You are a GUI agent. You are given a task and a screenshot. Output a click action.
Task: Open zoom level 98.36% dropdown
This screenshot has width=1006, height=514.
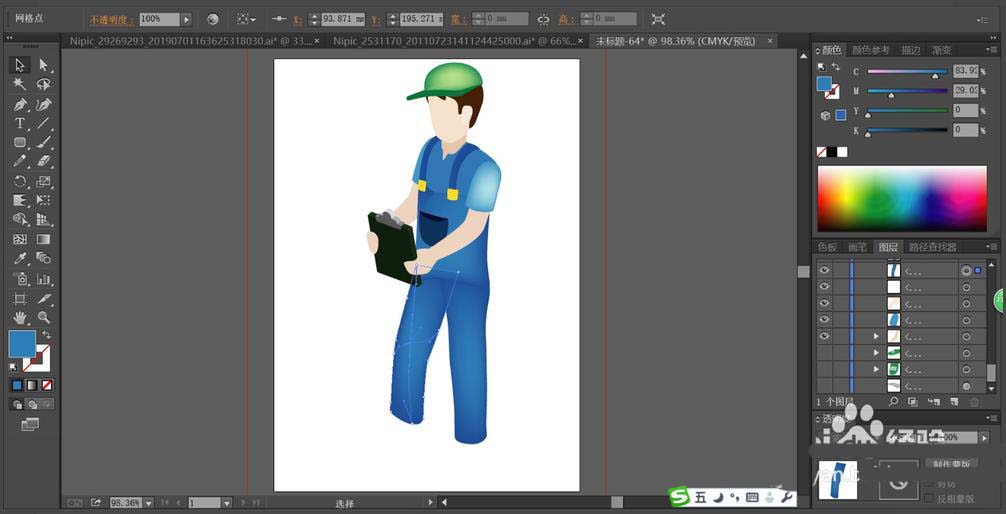[x=149, y=502]
